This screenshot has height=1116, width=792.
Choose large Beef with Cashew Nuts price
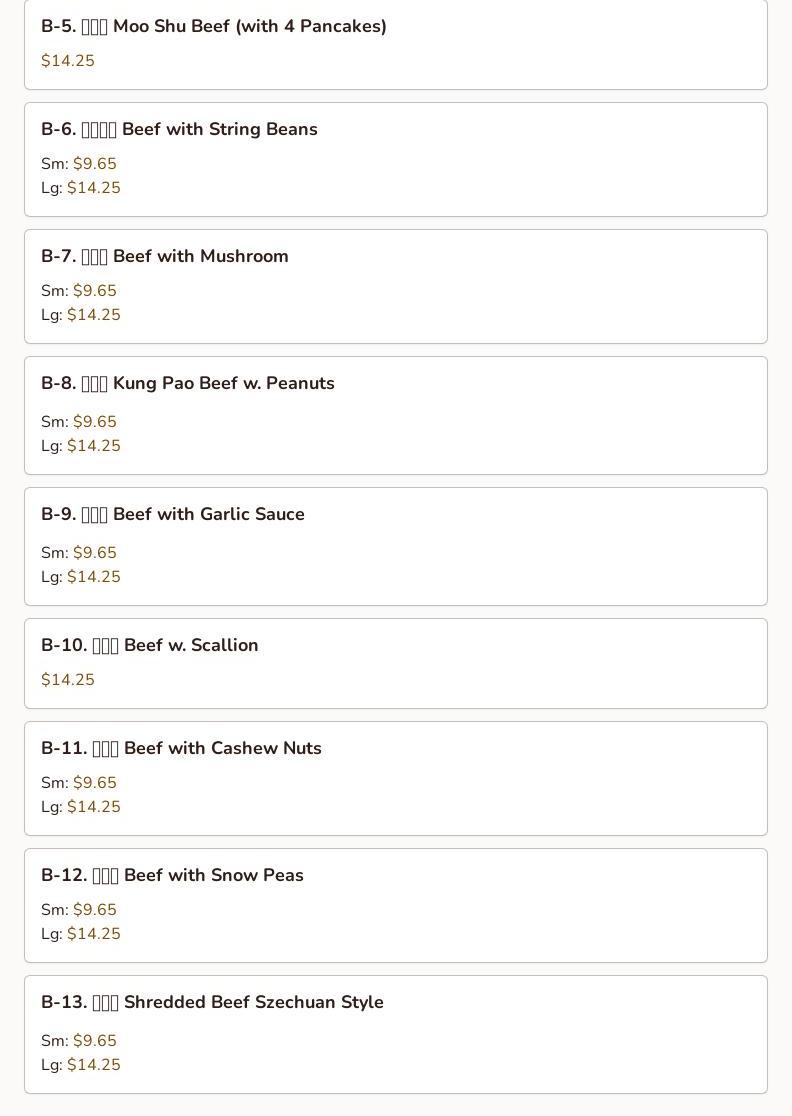(93, 807)
